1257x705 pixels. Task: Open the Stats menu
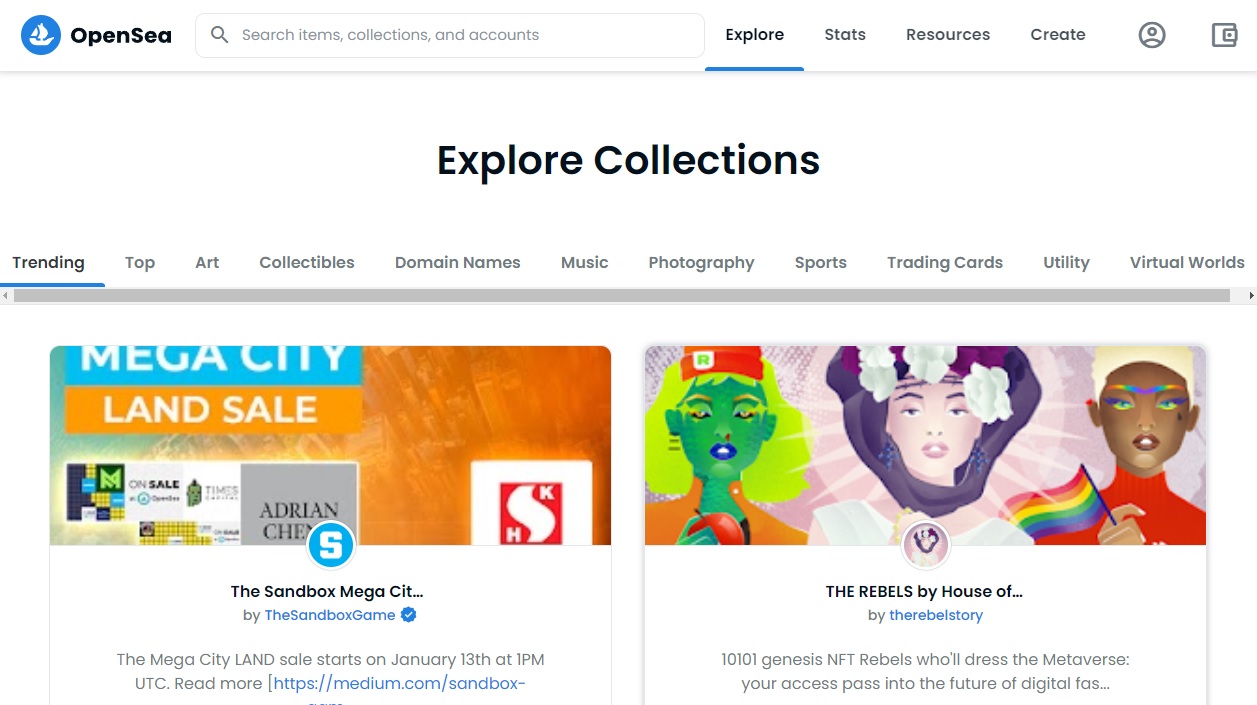tap(845, 35)
